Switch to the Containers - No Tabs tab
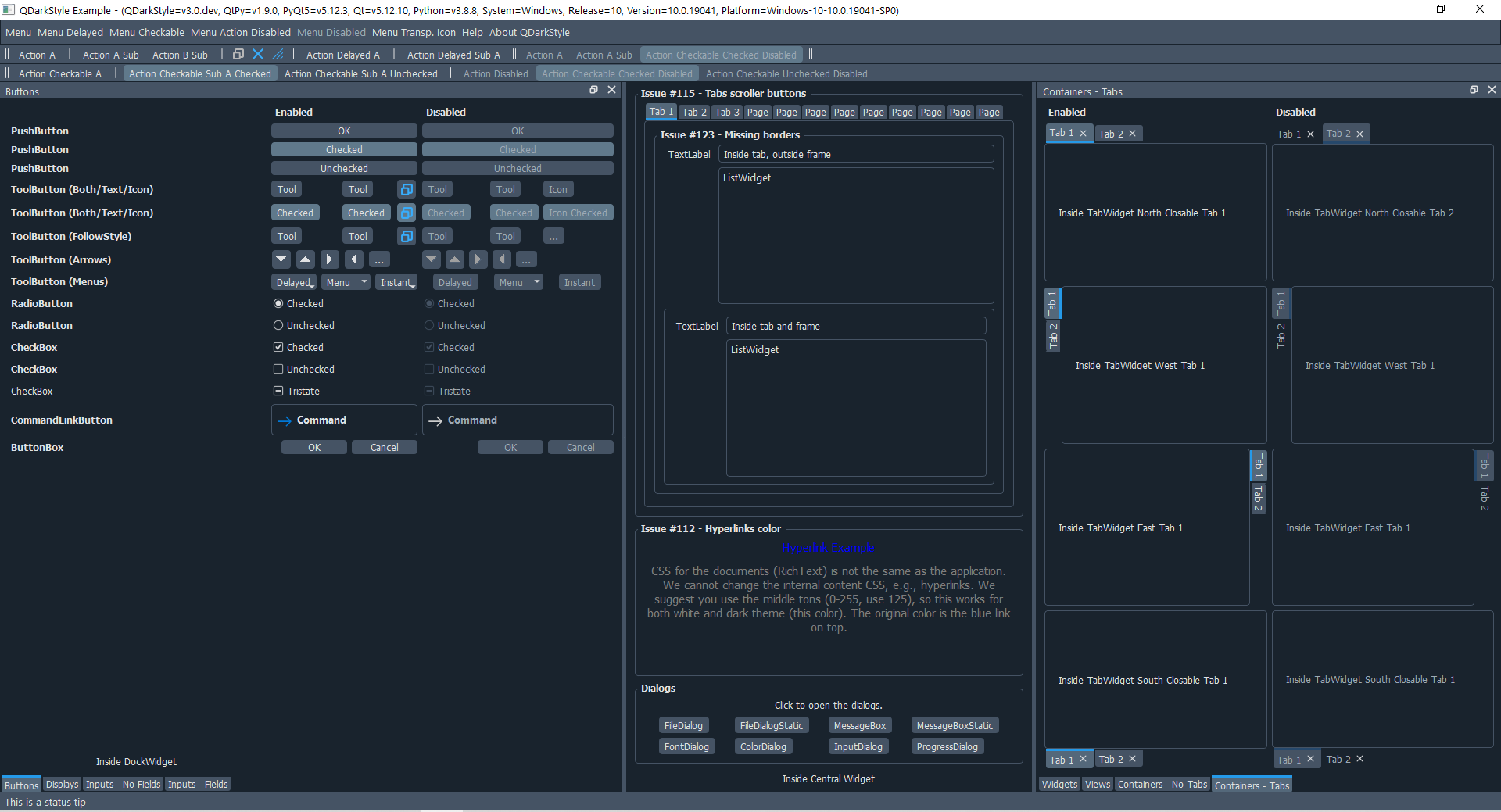Image resolution: width=1501 pixels, height=812 pixels. click(x=1162, y=785)
